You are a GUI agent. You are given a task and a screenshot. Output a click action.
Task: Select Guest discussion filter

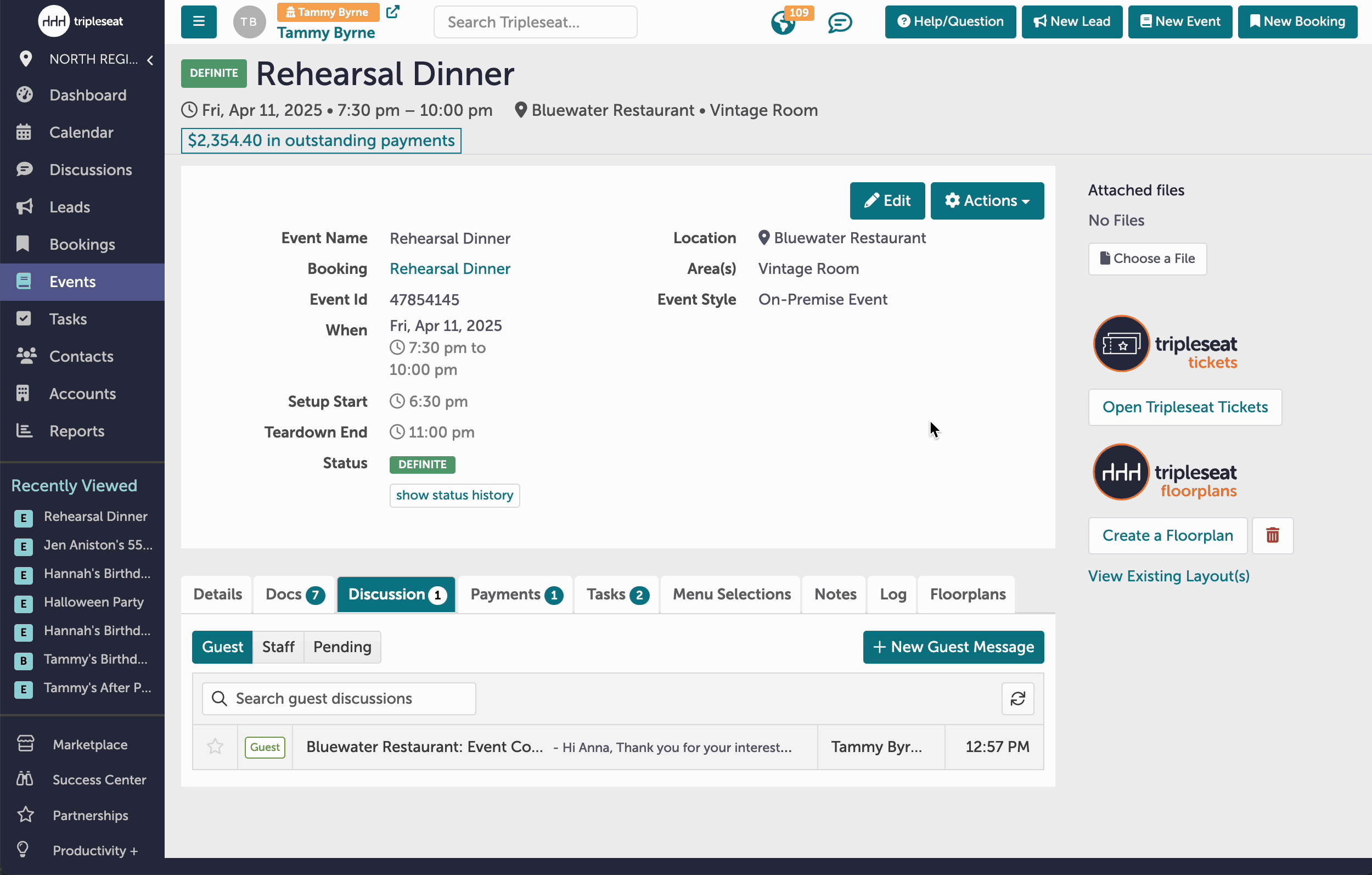222,647
